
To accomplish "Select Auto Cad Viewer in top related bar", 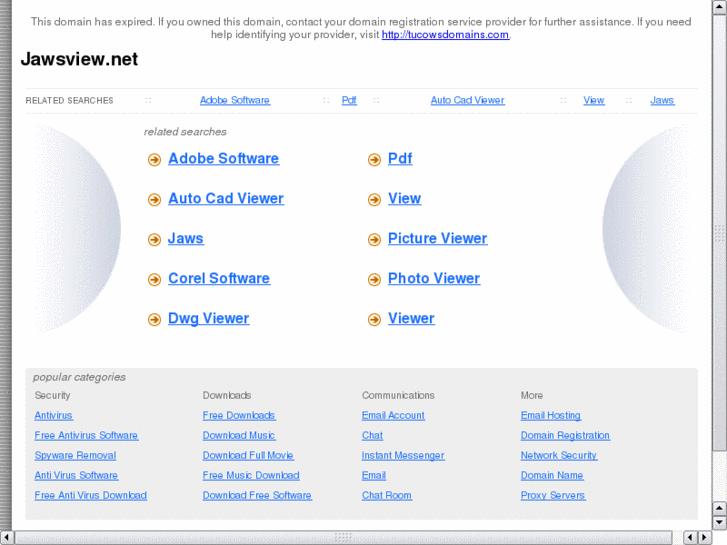I will pos(467,100).
